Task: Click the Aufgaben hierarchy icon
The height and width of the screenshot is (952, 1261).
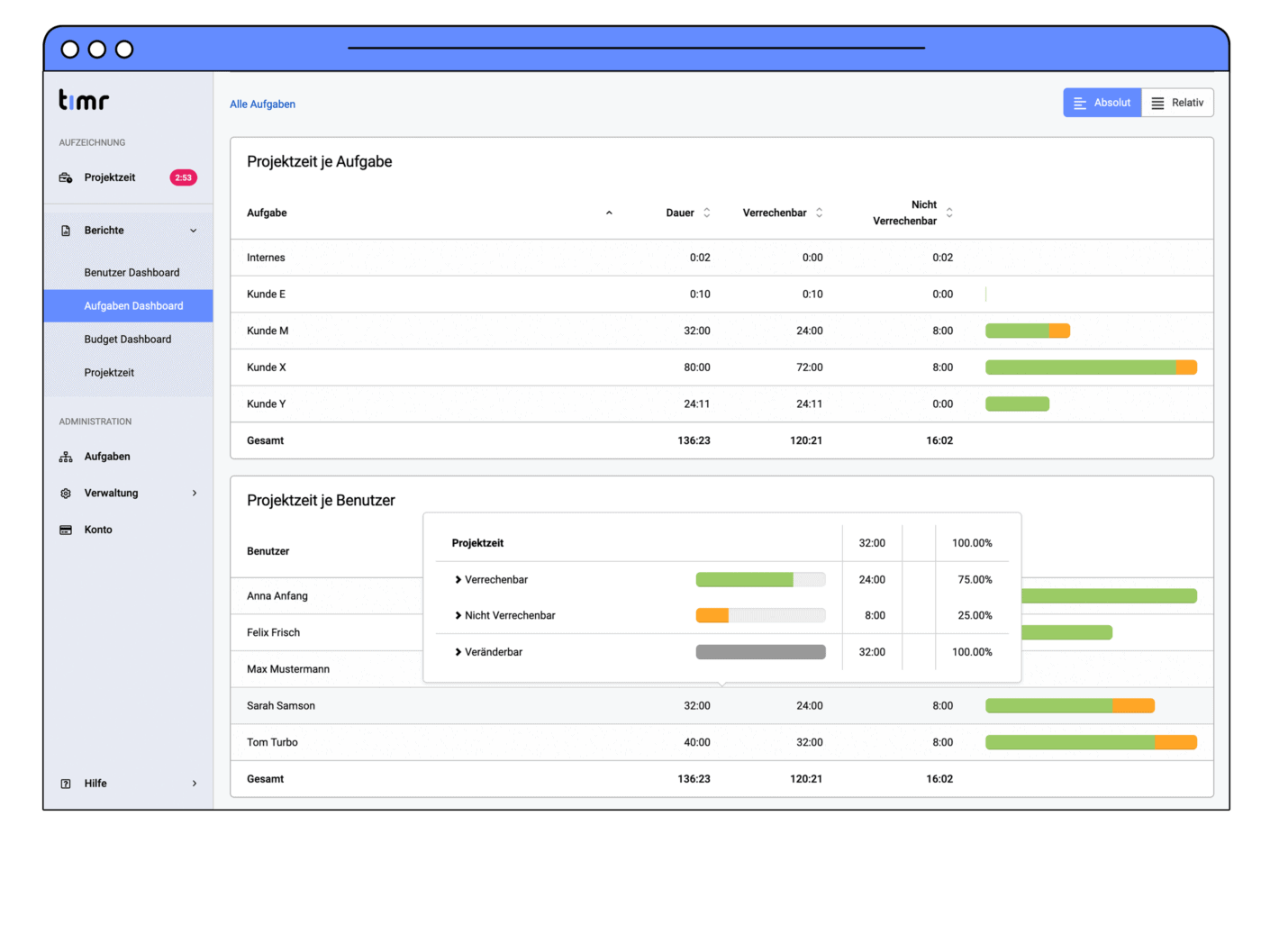Action: click(x=66, y=457)
